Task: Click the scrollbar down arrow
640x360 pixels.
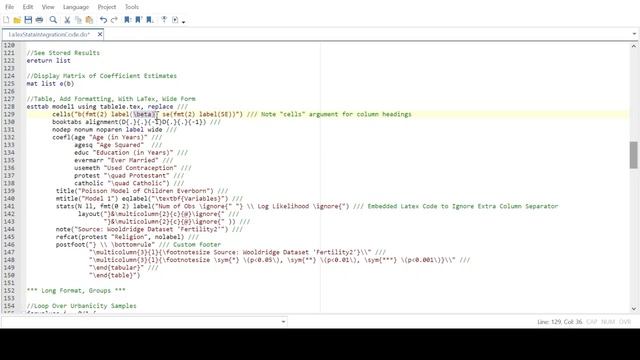Action: [633, 309]
